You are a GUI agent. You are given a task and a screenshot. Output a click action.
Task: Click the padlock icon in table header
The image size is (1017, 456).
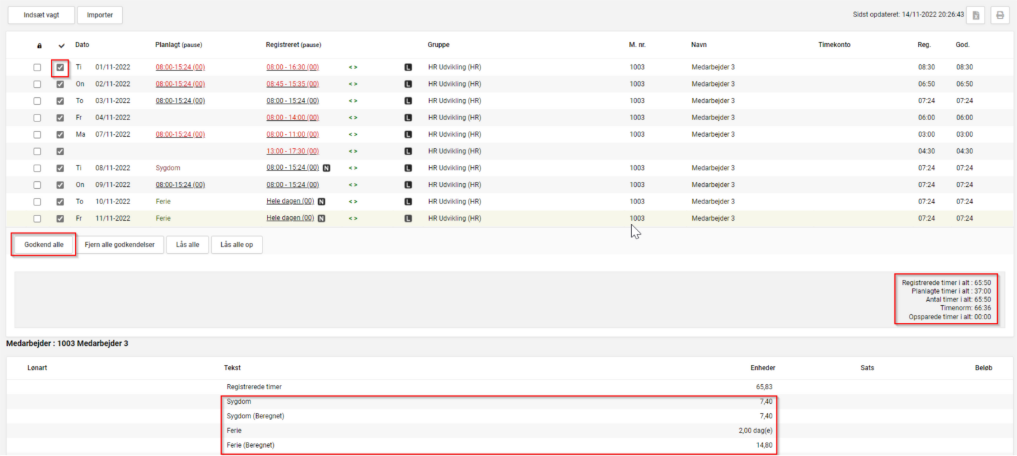pyautogui.click(x=38, y=45)
